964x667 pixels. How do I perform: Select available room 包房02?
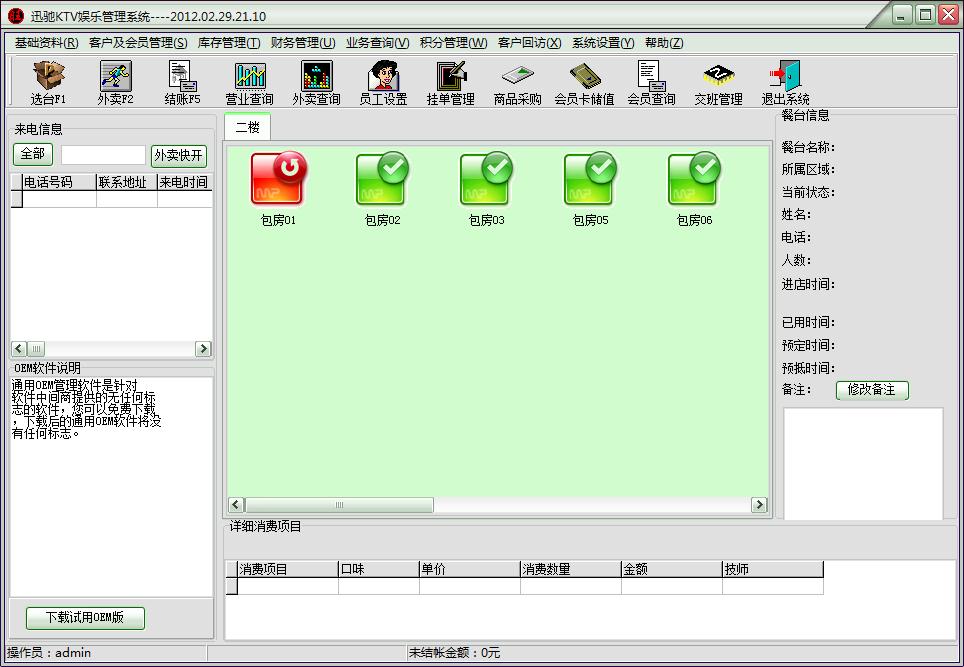382,189
